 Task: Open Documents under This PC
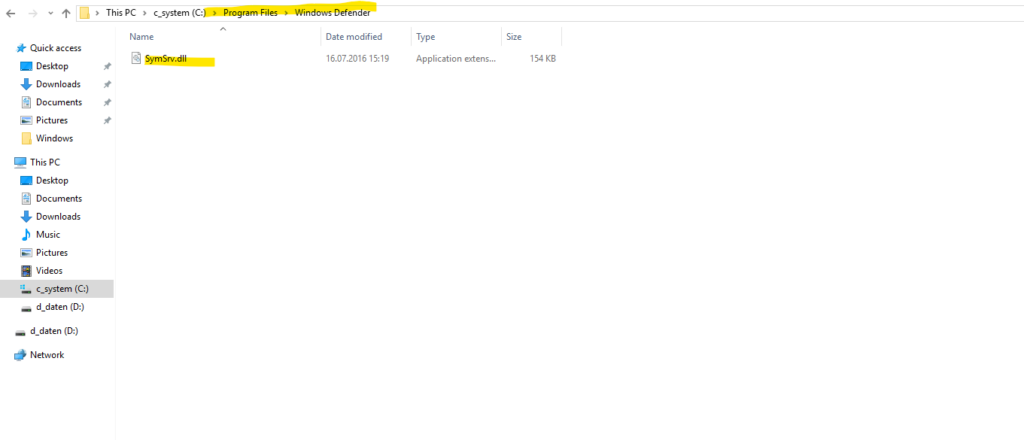(x=59, y=198)
